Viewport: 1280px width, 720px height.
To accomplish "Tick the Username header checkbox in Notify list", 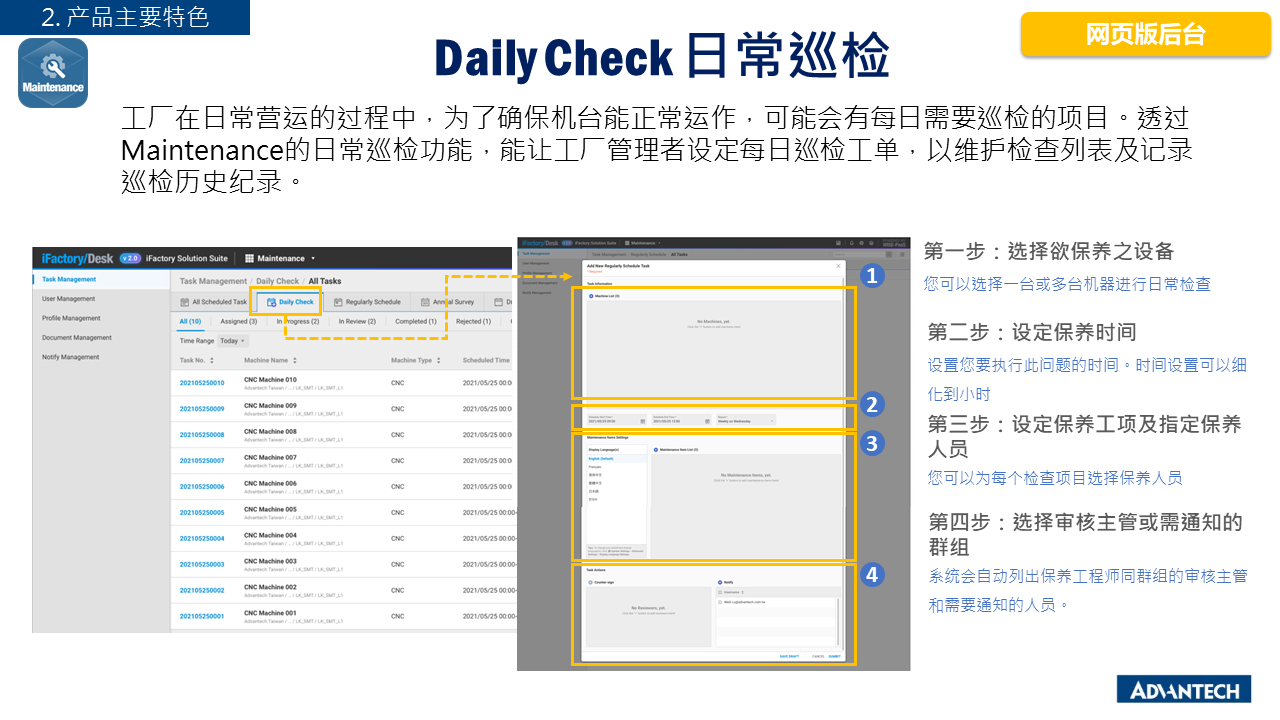I will pos(720,592).
